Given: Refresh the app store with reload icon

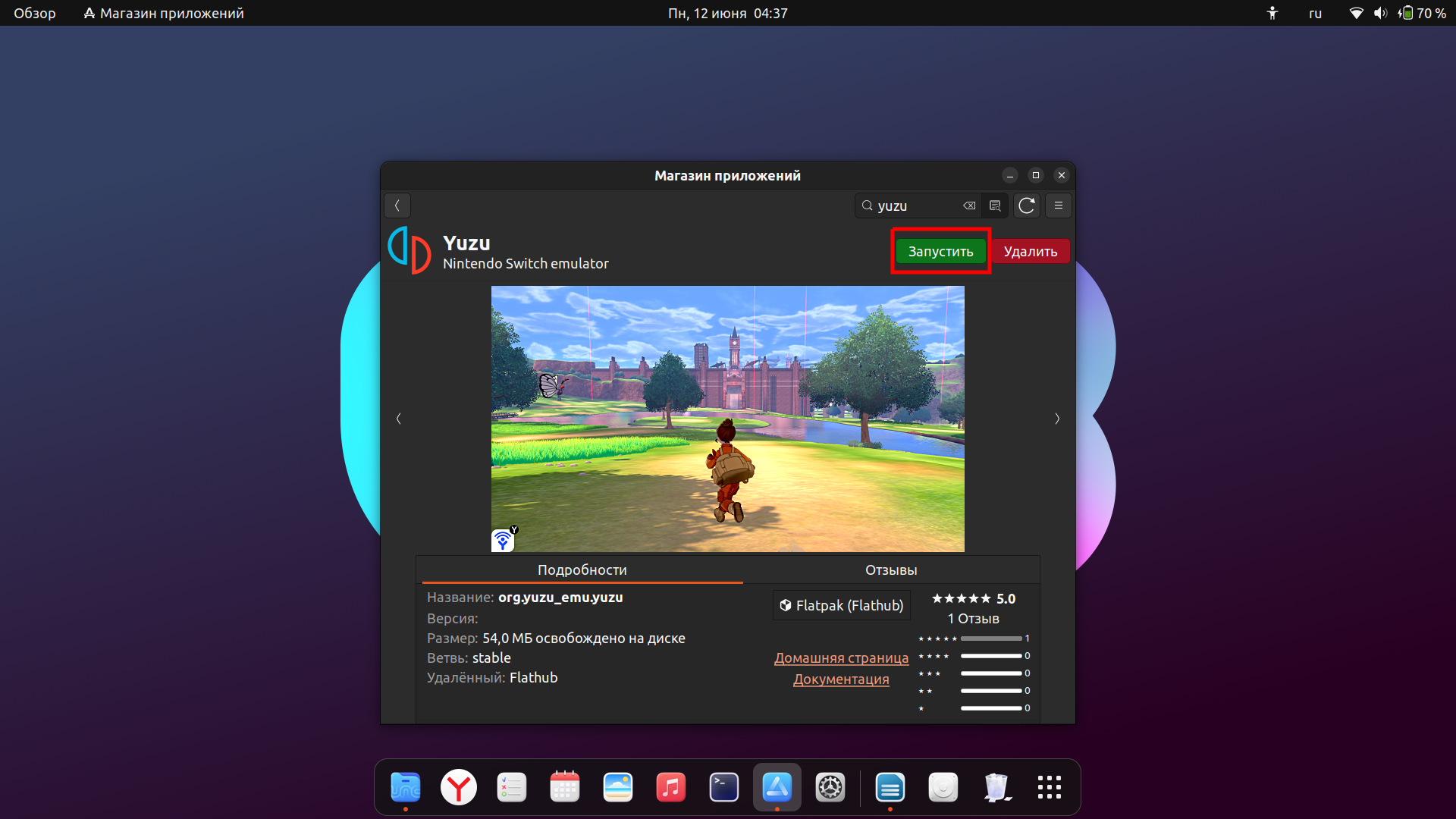Looking at the screenshot, I should pos(1027,206).
